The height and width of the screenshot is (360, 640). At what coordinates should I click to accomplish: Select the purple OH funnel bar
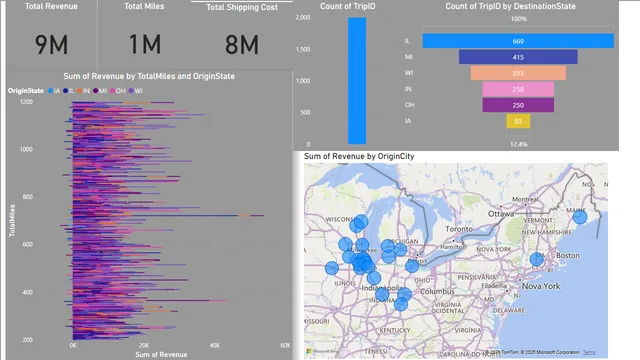pyautogui.click(x=518, y=105)
